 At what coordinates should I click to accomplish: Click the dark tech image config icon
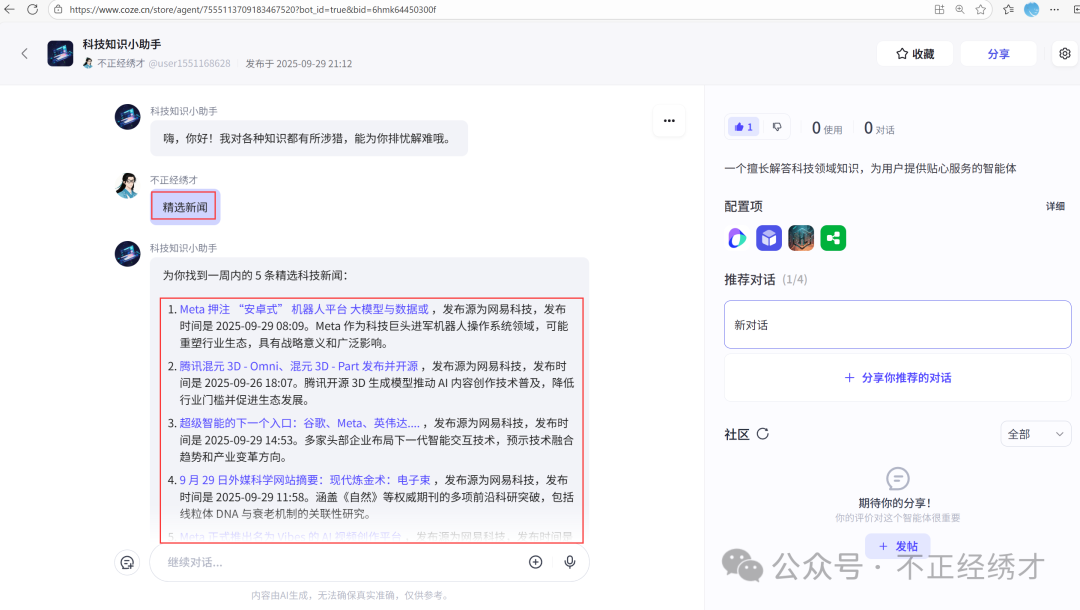801,238
